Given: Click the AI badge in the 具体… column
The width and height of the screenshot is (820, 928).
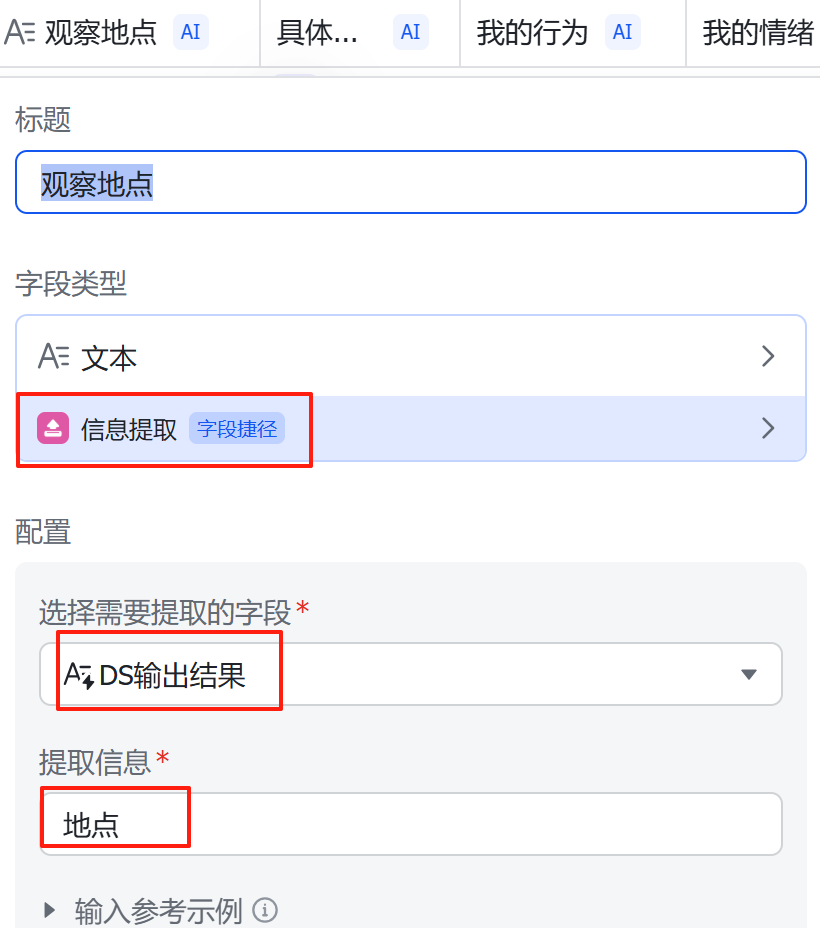Looking at the screenshot, I should click(410, 32).
